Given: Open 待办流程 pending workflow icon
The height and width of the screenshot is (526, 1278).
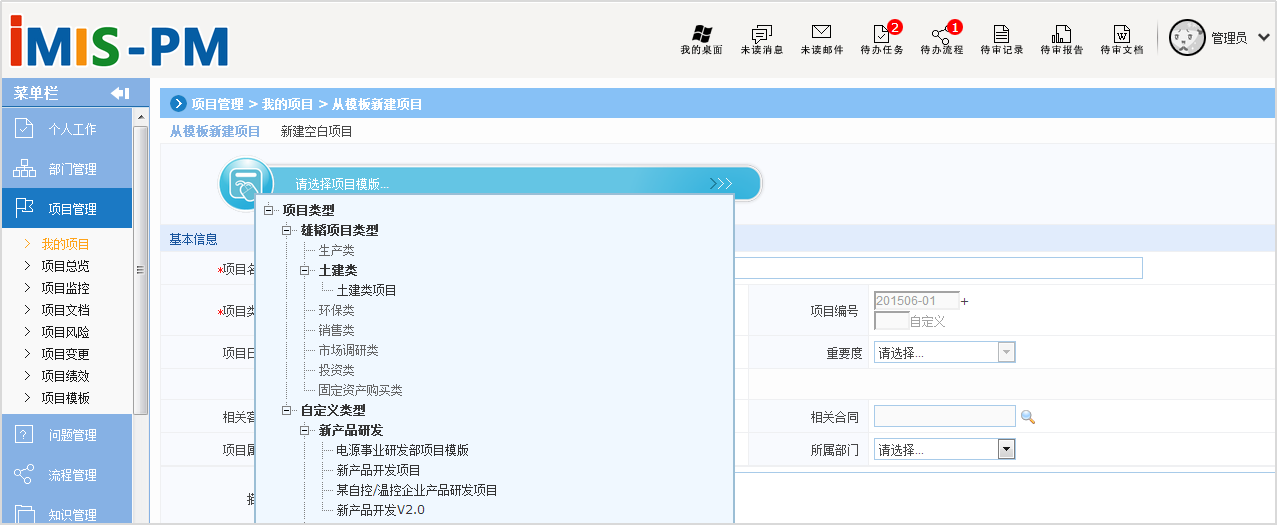Looking at the screenshot, I should pos(941,39).
